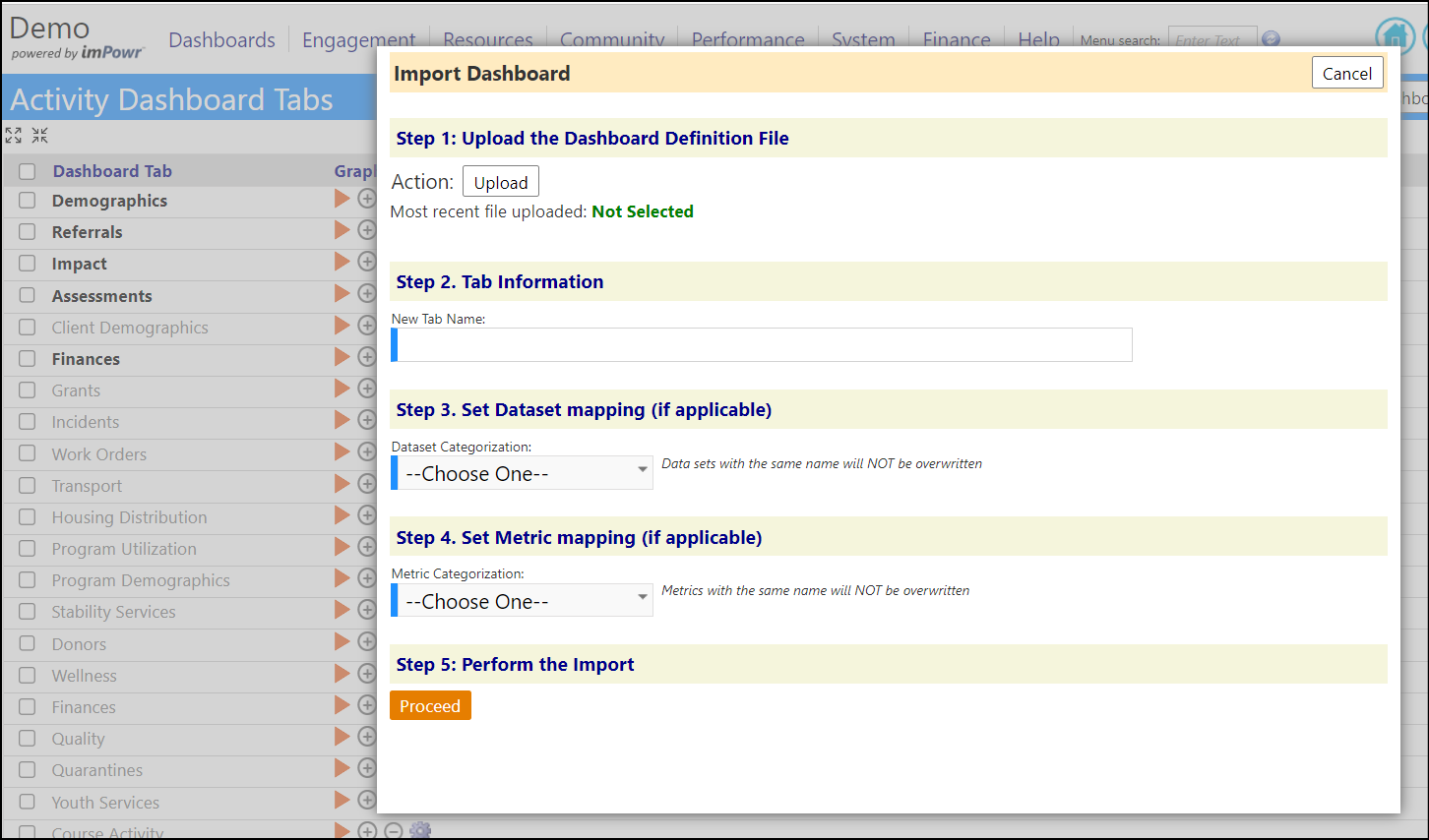Toggle the select-all Dashboard Tab header checkbox
1429x840 pixels.
point(27,171)
